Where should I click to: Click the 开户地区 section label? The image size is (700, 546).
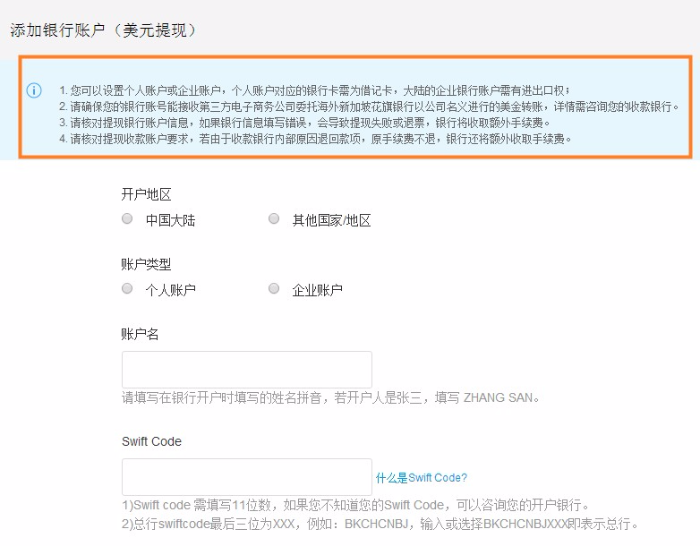146,194
